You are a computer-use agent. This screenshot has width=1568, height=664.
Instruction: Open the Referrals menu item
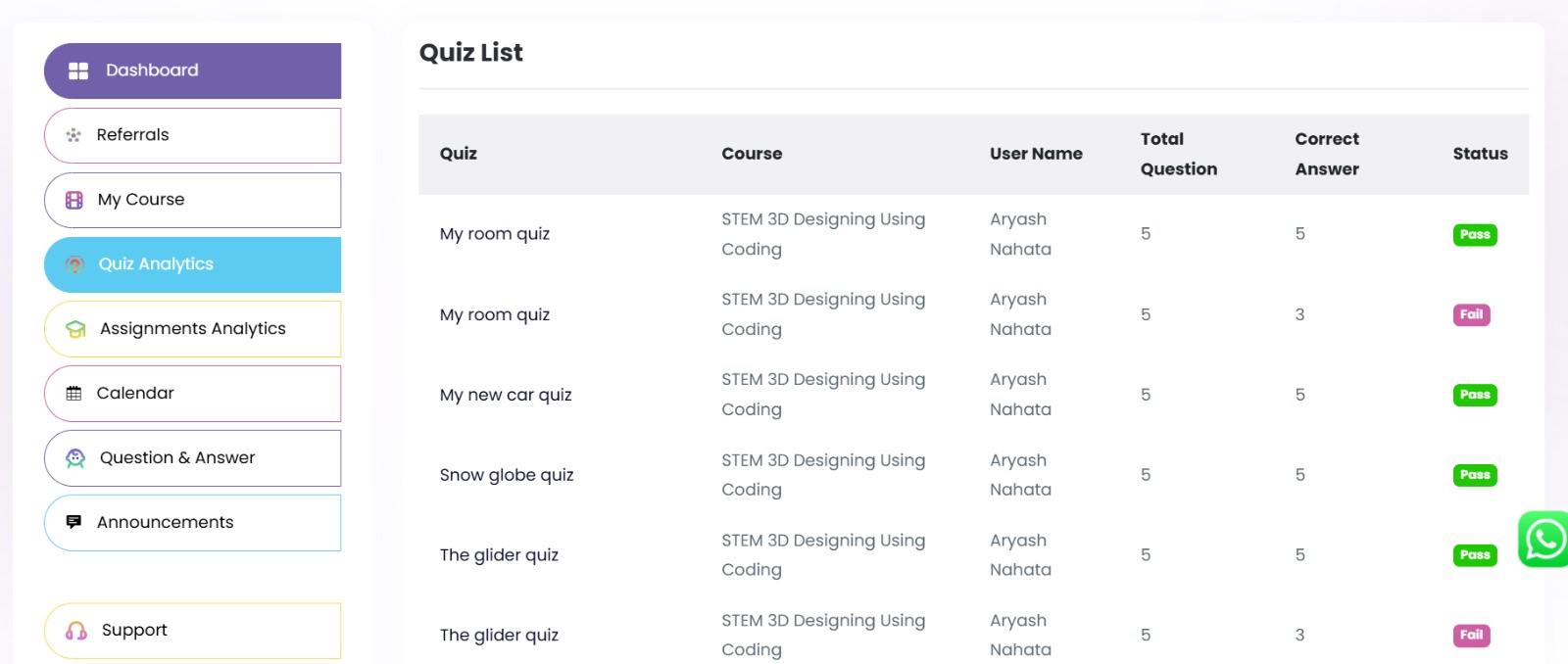[133, 135]
